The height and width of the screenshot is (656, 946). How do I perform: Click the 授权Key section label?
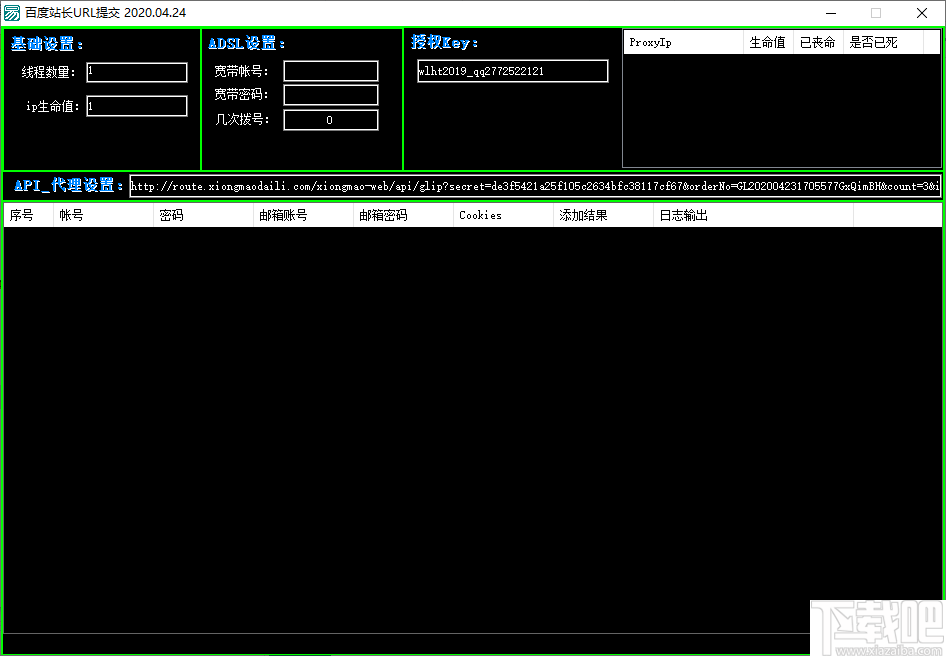pos(445,42)
